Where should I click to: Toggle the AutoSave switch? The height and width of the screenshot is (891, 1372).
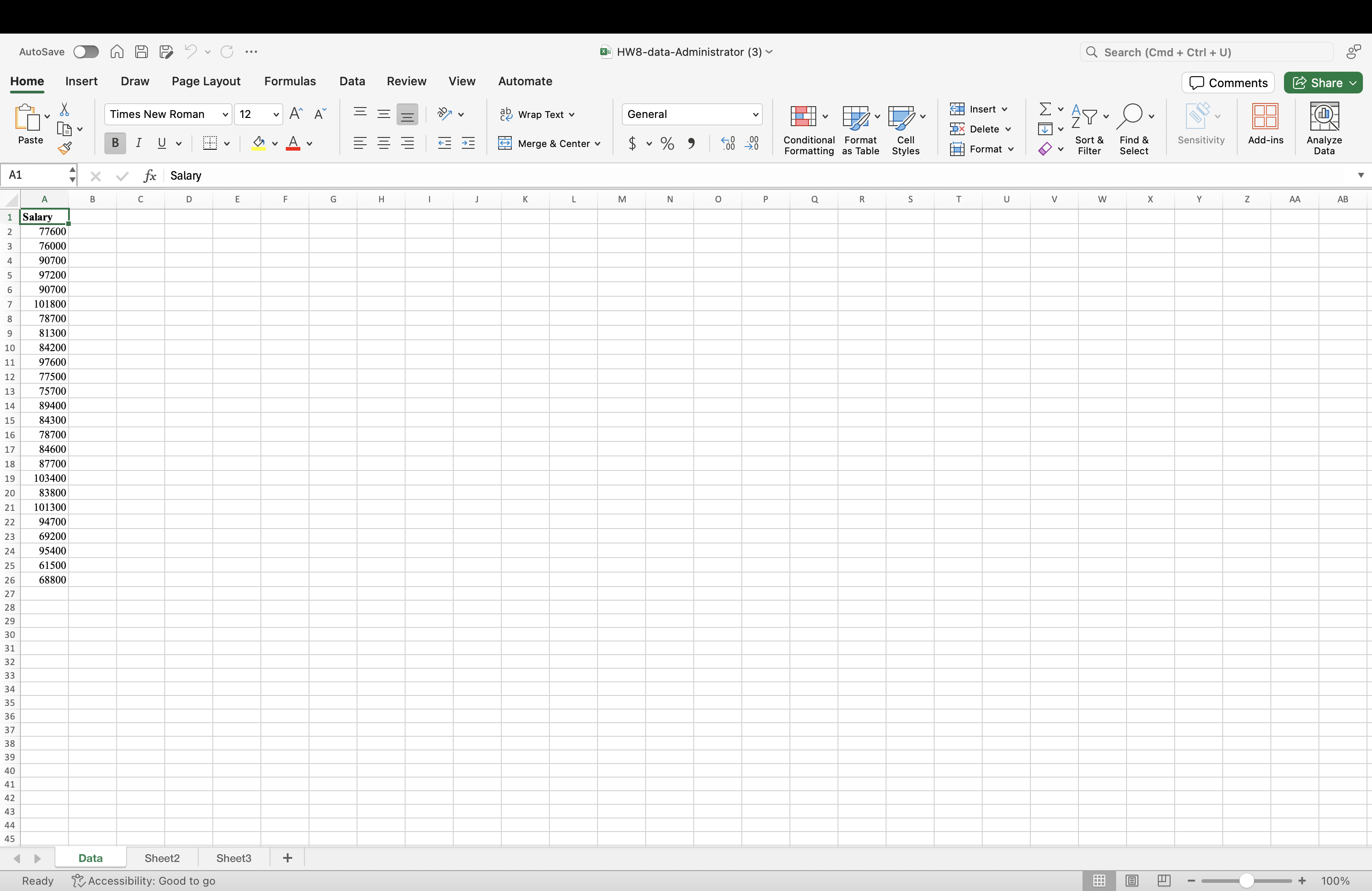tap(86, 52)
